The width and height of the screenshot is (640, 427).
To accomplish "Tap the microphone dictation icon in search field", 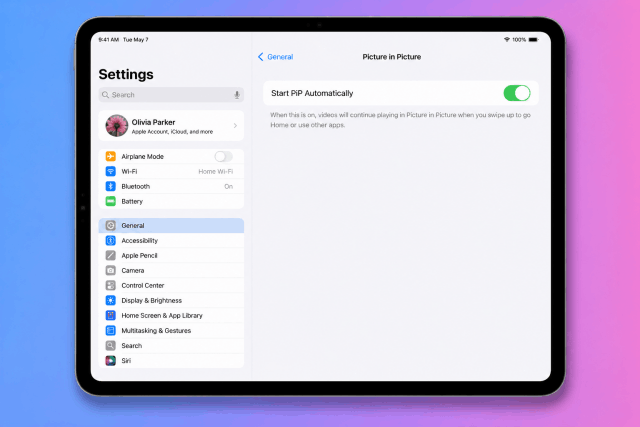I will pos(237,95).
